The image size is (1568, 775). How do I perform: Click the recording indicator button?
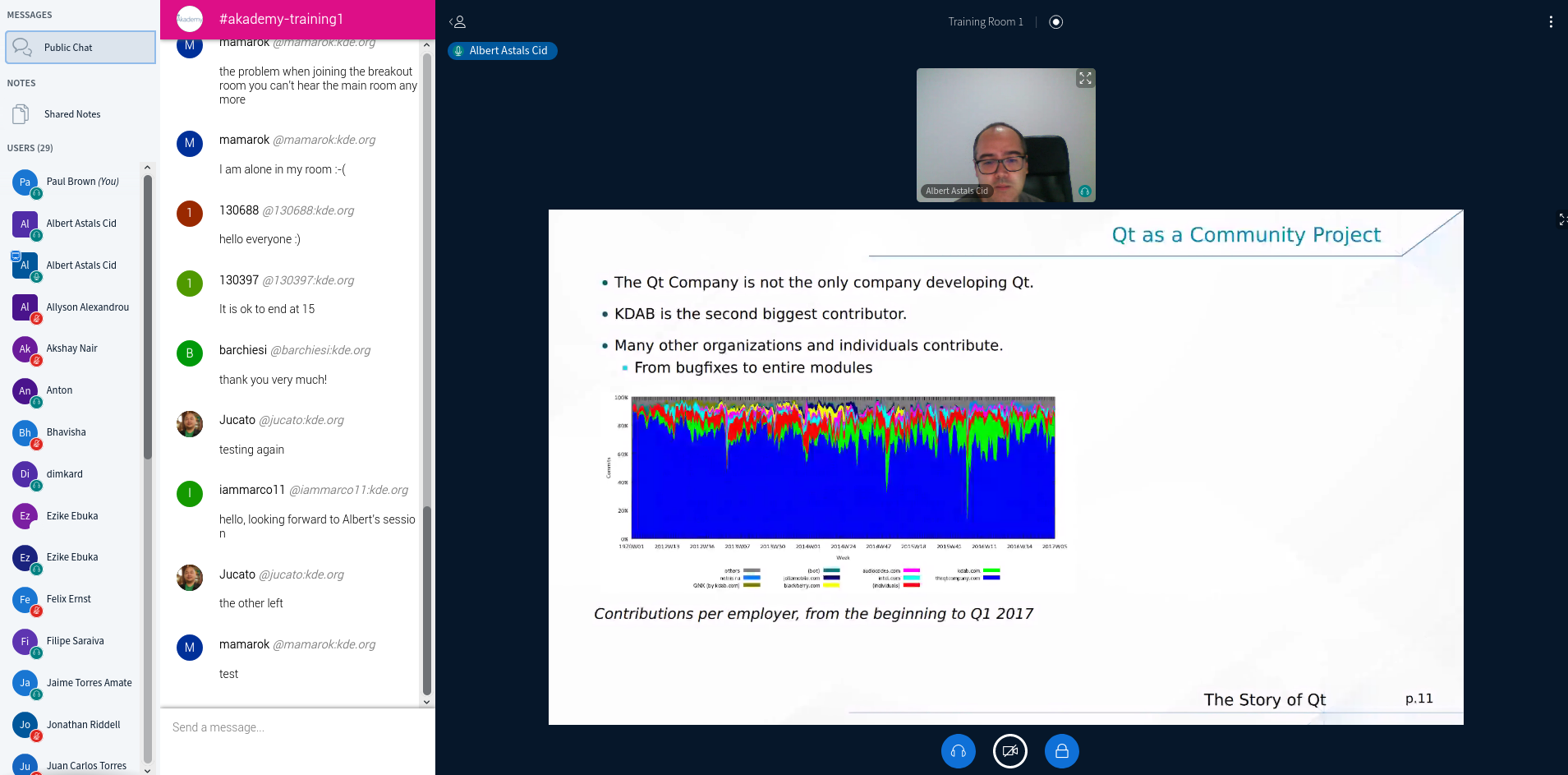point(1056,22)
